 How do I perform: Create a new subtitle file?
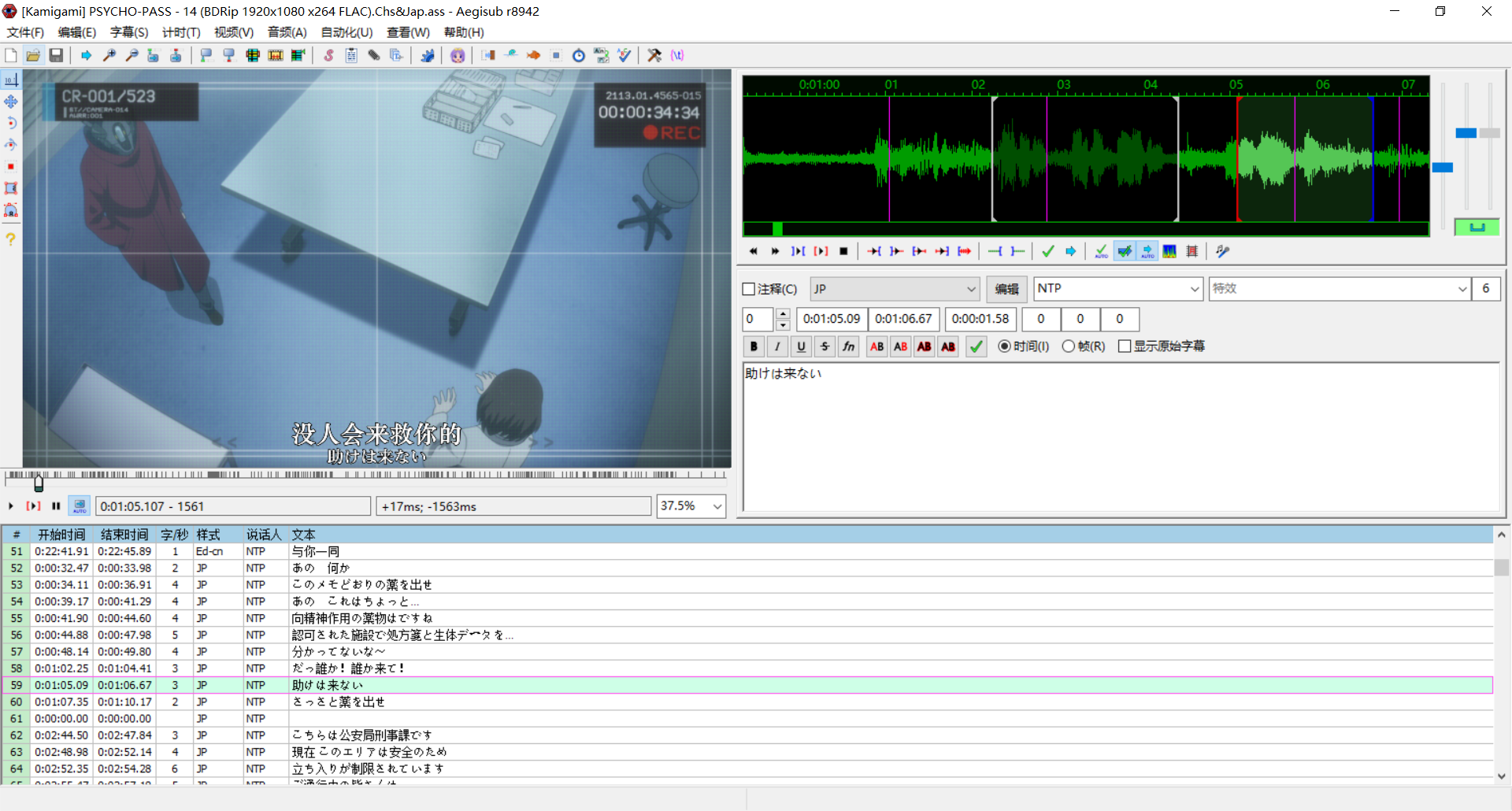click(11, 55)
